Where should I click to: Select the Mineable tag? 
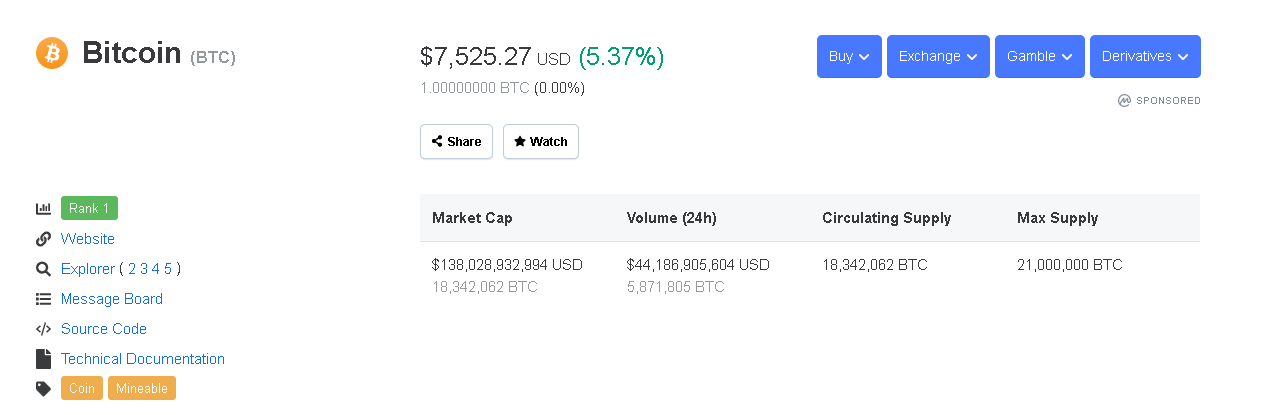tap(142, 388)
